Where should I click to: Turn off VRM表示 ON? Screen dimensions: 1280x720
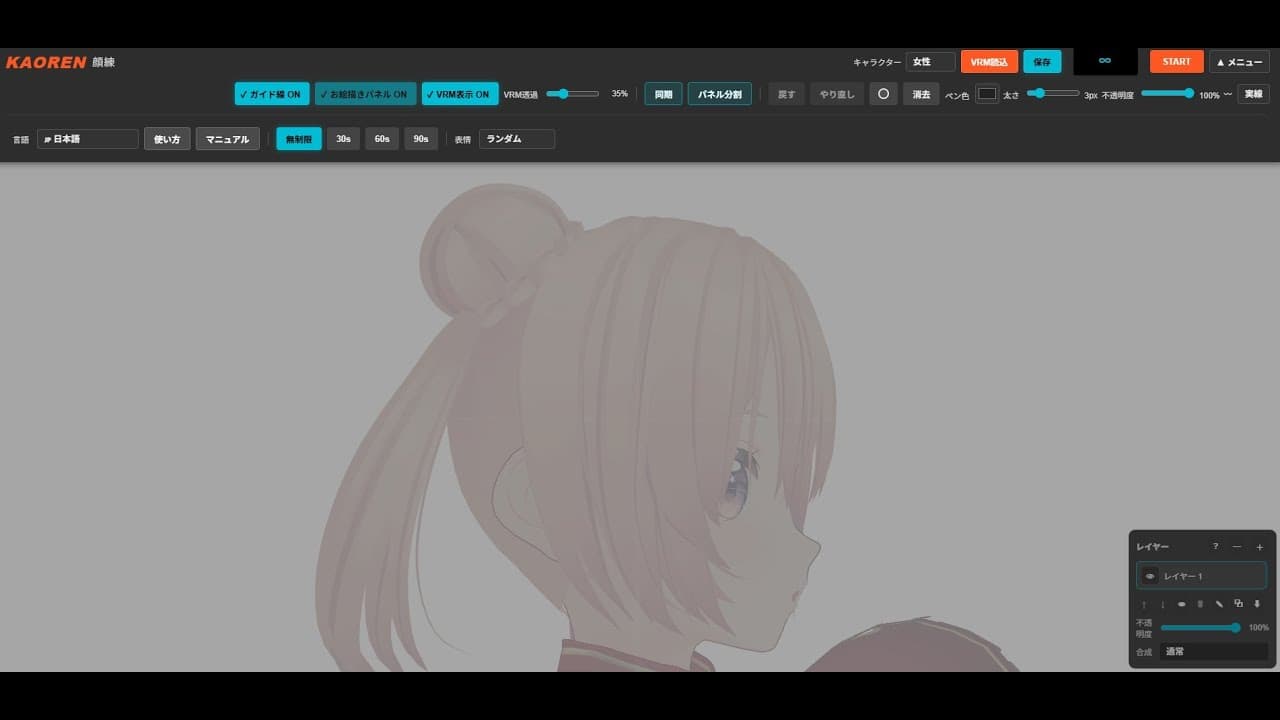click(461, 93)
